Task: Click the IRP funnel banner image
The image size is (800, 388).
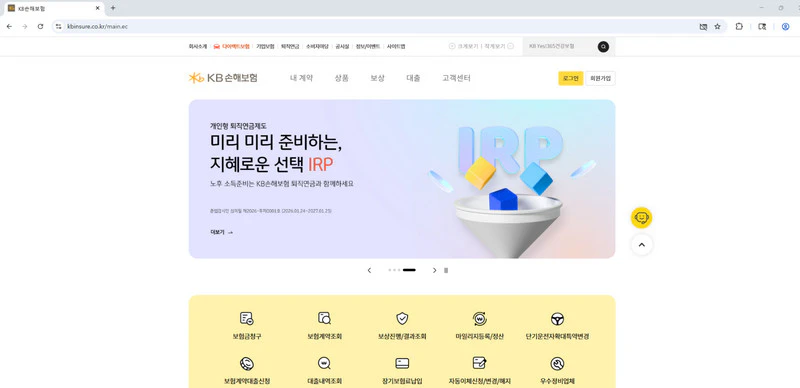Action: 512,190
